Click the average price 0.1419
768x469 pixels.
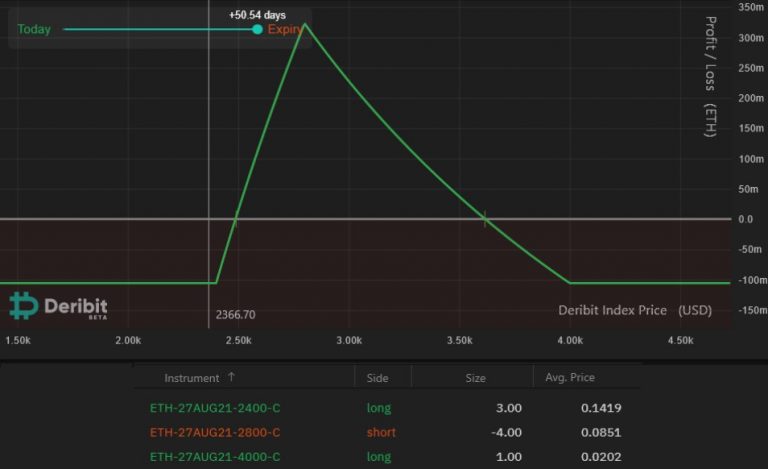[601, 408]
